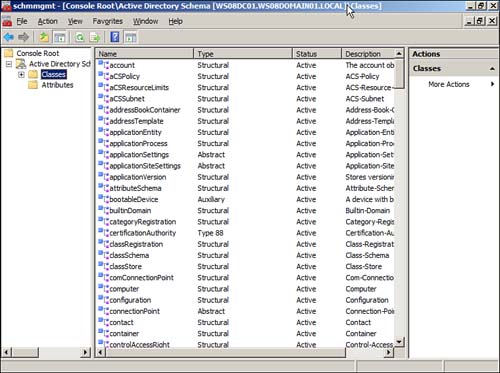Screen dimensions: 500x373
Task: Click the class icon beside attributeSchema
Action: tap(103, 188)
